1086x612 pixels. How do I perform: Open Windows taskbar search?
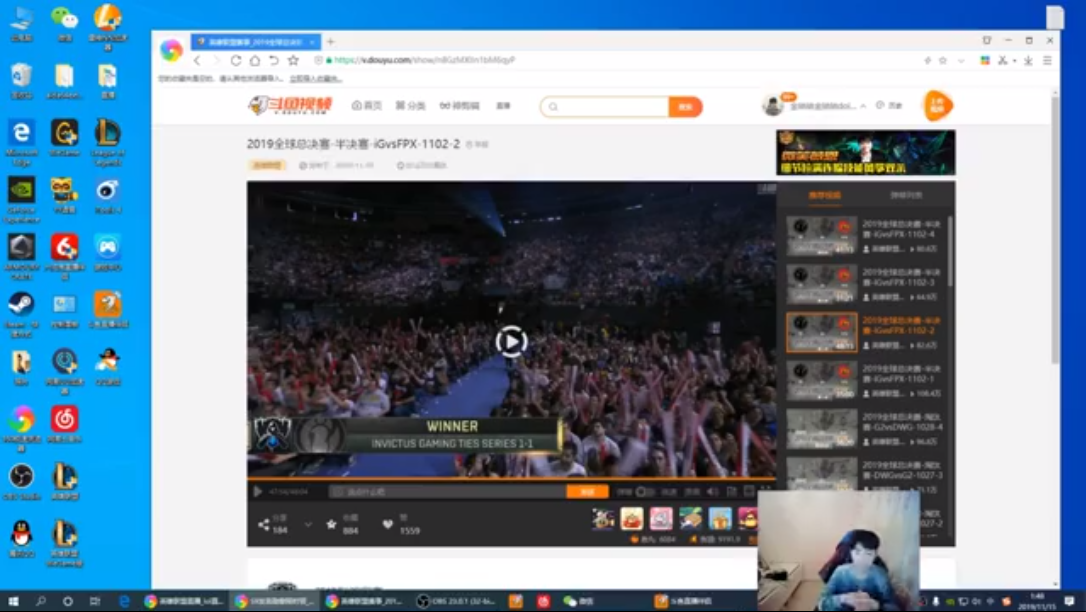[41, 601]
